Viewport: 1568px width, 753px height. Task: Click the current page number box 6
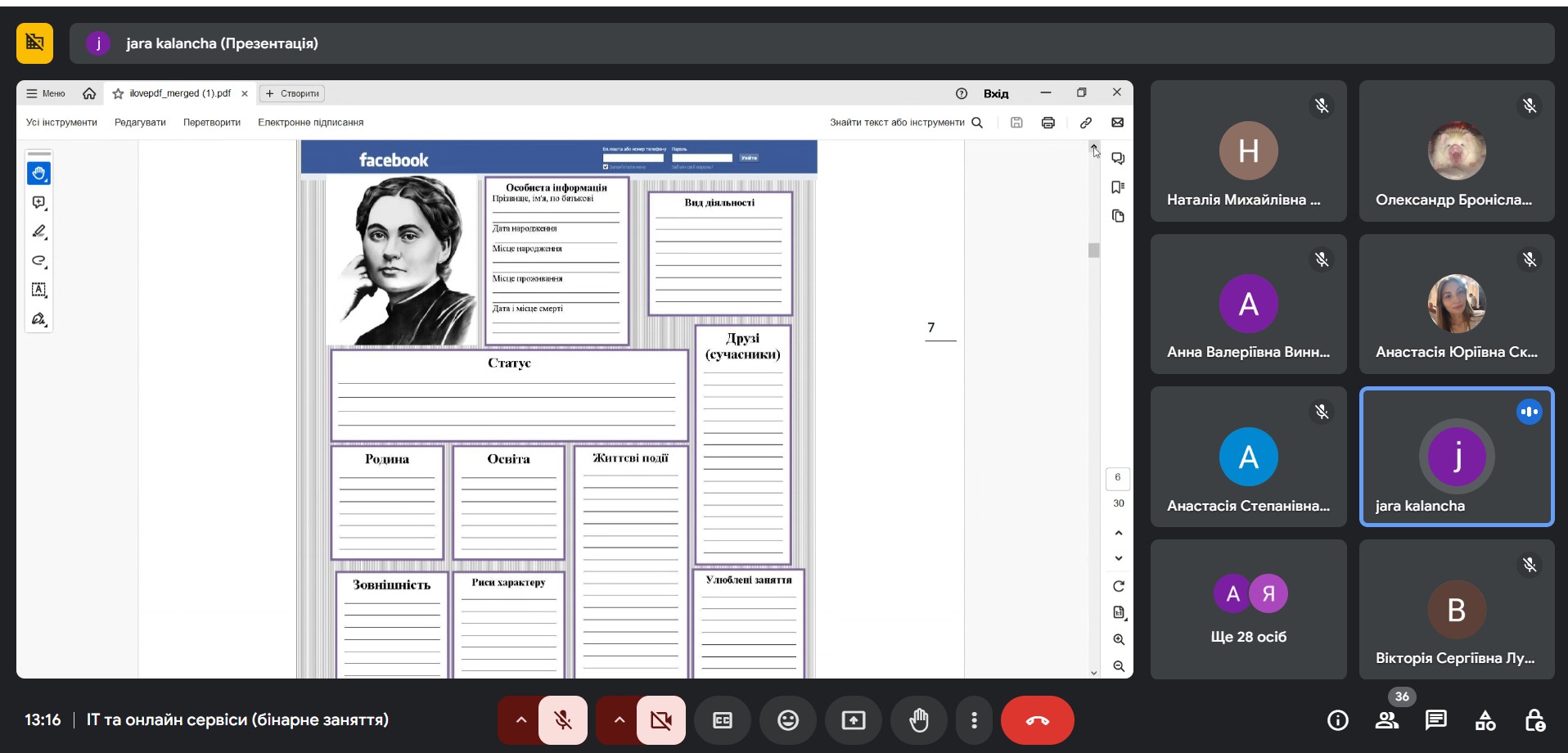click(1118, 477)
